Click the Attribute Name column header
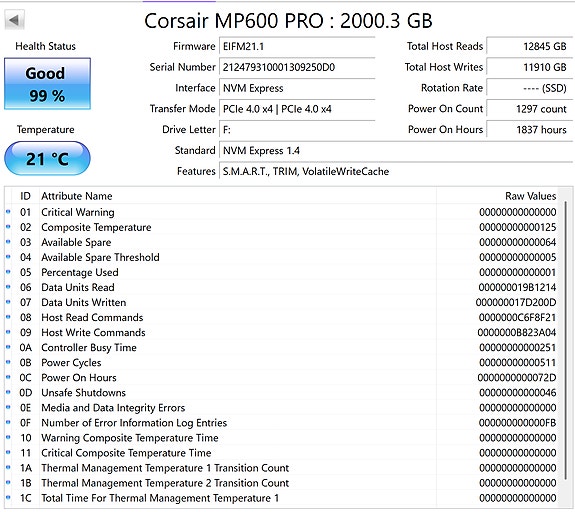Image resolution: width=575 pixels, height=512 pixels. pos(238,196)
